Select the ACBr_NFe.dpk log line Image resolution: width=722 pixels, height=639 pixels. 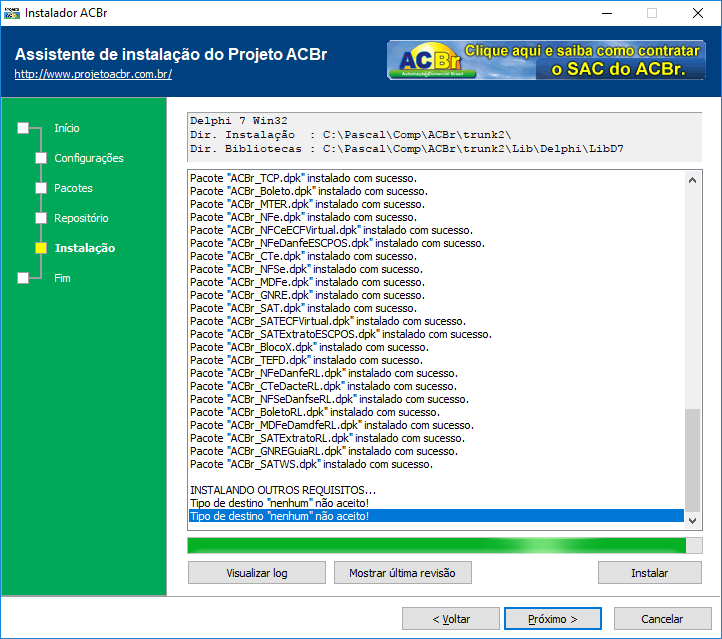coord(436,217)
